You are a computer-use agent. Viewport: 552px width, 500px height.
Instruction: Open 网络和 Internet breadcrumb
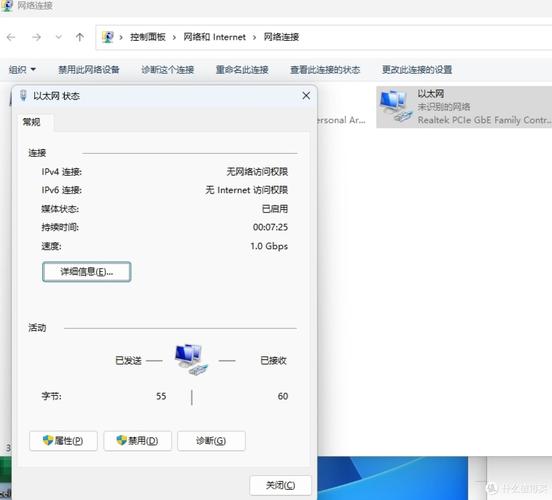(214, 37)
